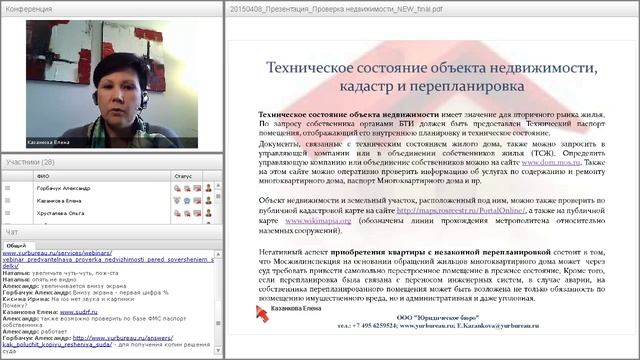Viewport: 640px width, 360px height.
Task: Click the screen sharing icon for Казанкова Елена
Action: point(197,200)
